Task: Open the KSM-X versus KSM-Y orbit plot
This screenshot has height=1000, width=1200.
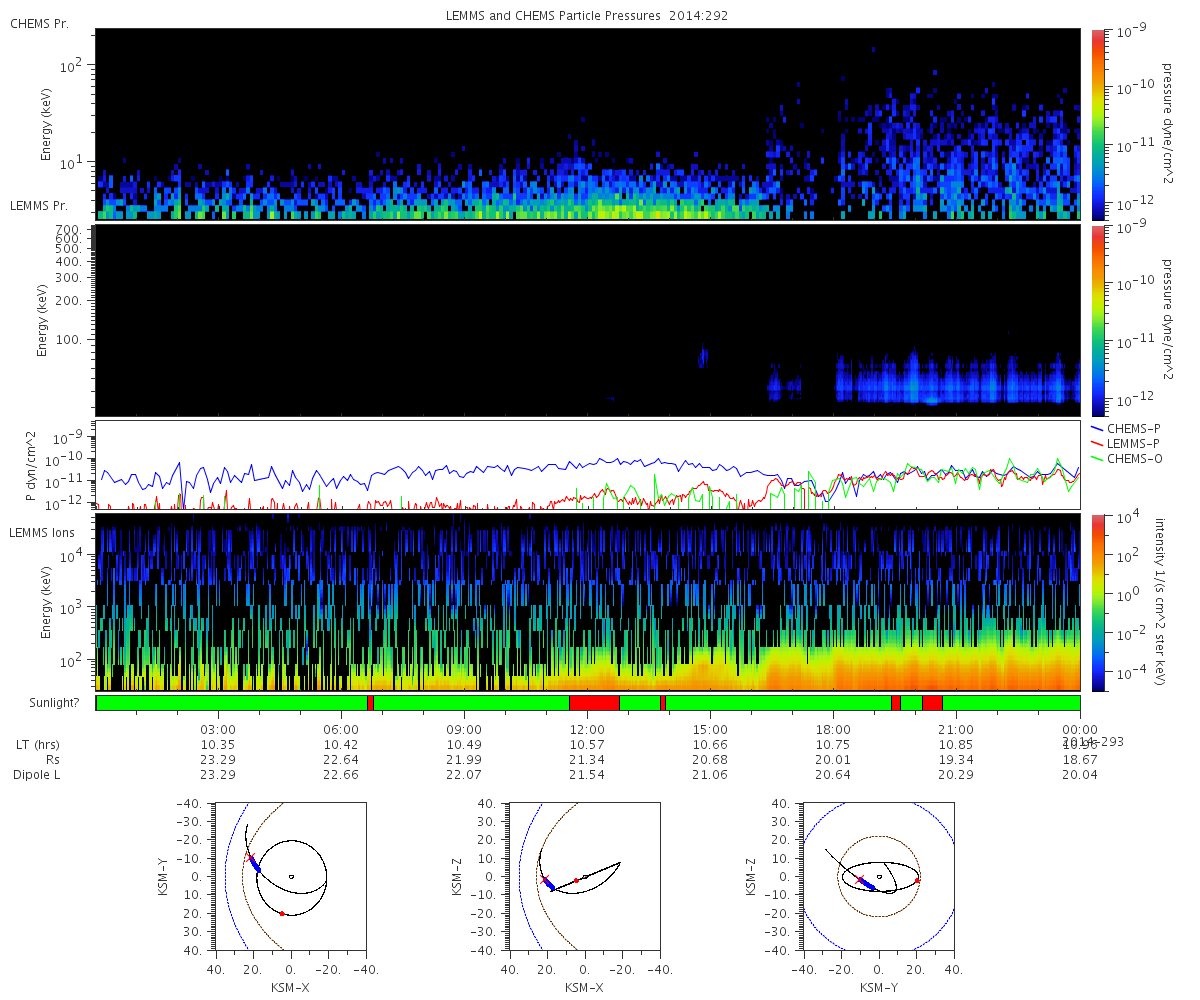Action: (290, 875)
